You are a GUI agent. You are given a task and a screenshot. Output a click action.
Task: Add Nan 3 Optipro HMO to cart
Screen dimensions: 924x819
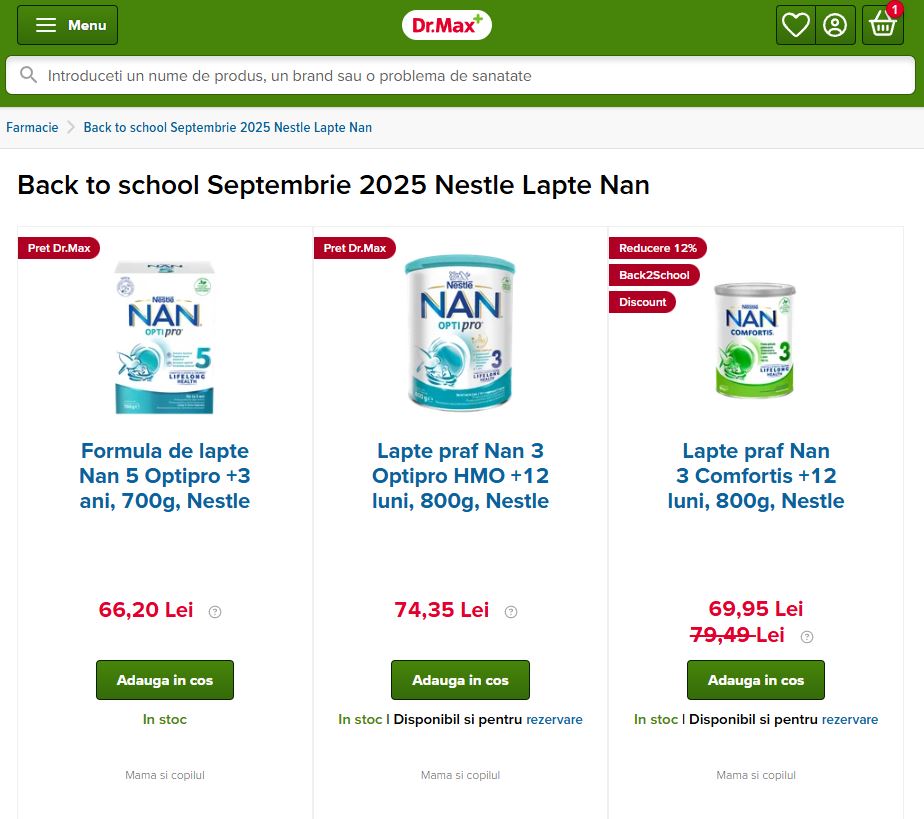460,680
